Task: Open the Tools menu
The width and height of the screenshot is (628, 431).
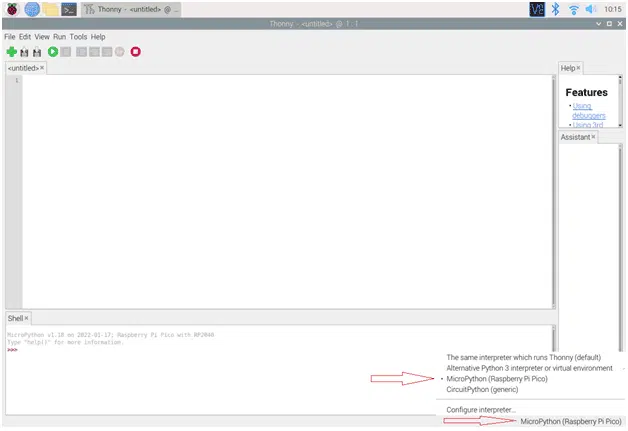Action: pyautogui.click(x=78, y=37)
